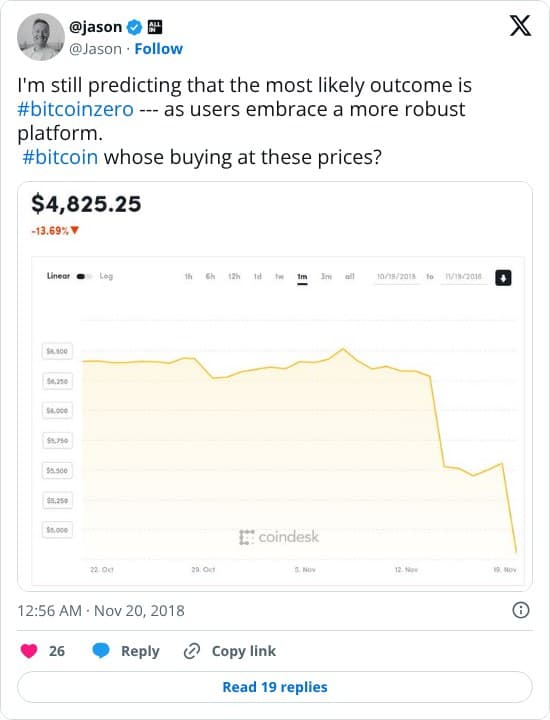The width and height of the screenshot is (550, 720).
Task: Follow the @Jason account
Action: pyautogui.click(x=158, y=49)
